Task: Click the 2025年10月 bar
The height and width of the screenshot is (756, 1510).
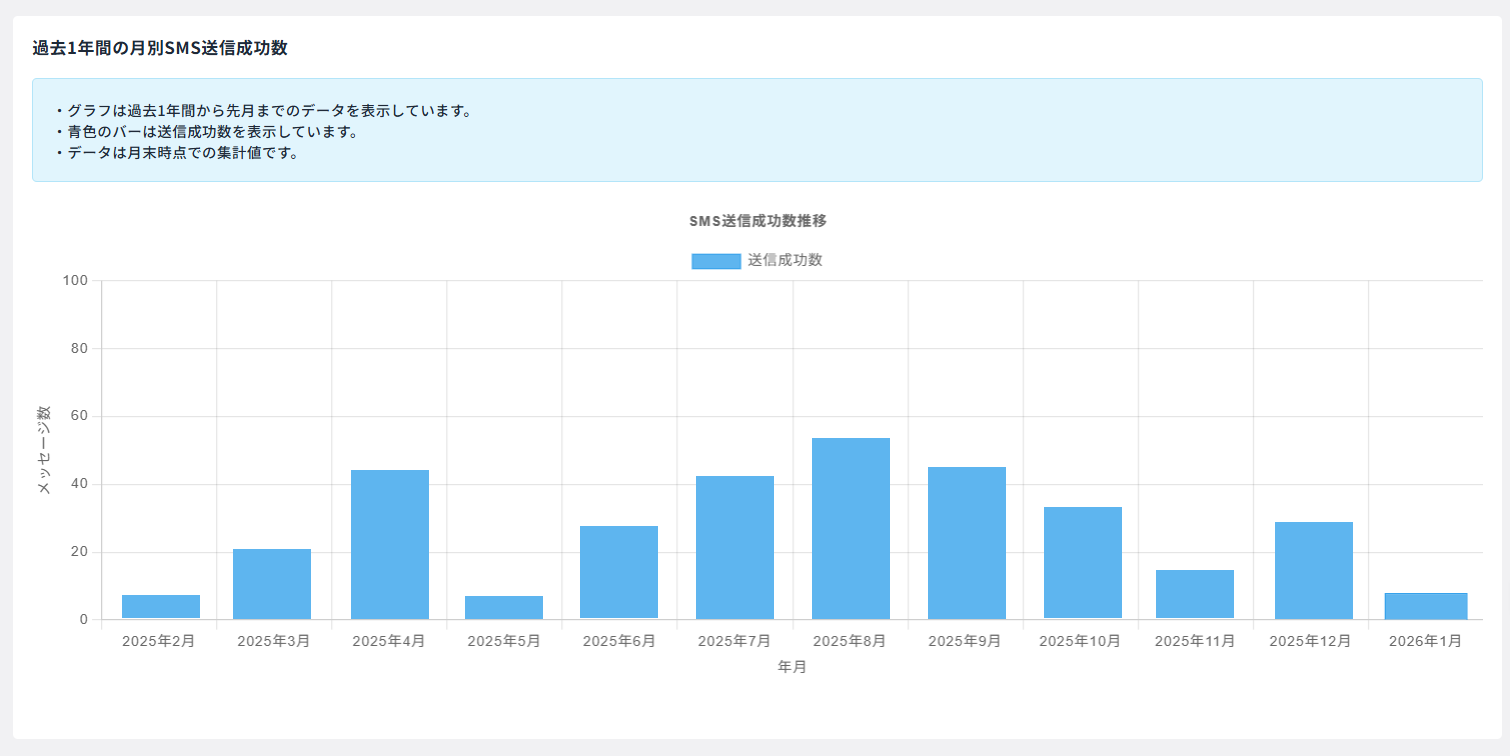Action: pyautogui.click(x=1083, y=563)
